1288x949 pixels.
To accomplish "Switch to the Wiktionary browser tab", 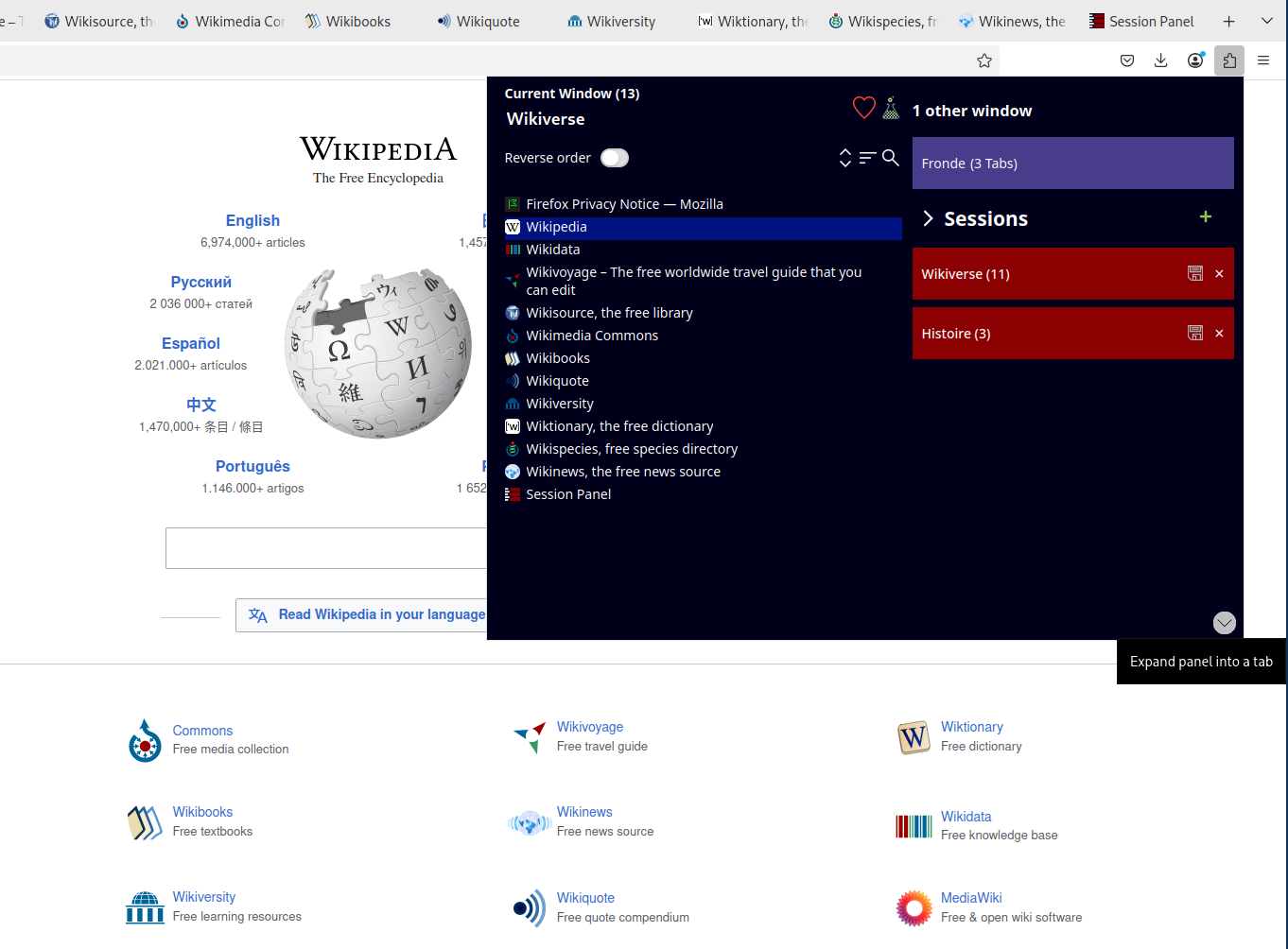I will (752, 21).
